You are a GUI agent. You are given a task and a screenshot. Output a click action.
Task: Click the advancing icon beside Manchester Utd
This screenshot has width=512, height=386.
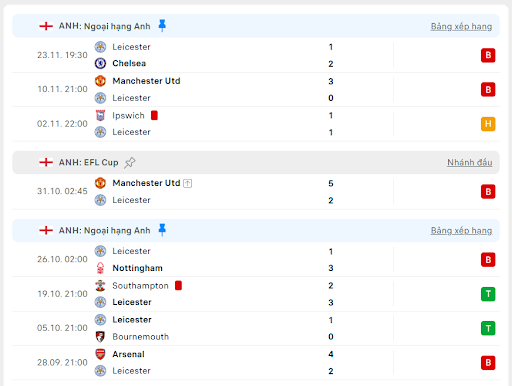tap(188, 183)
